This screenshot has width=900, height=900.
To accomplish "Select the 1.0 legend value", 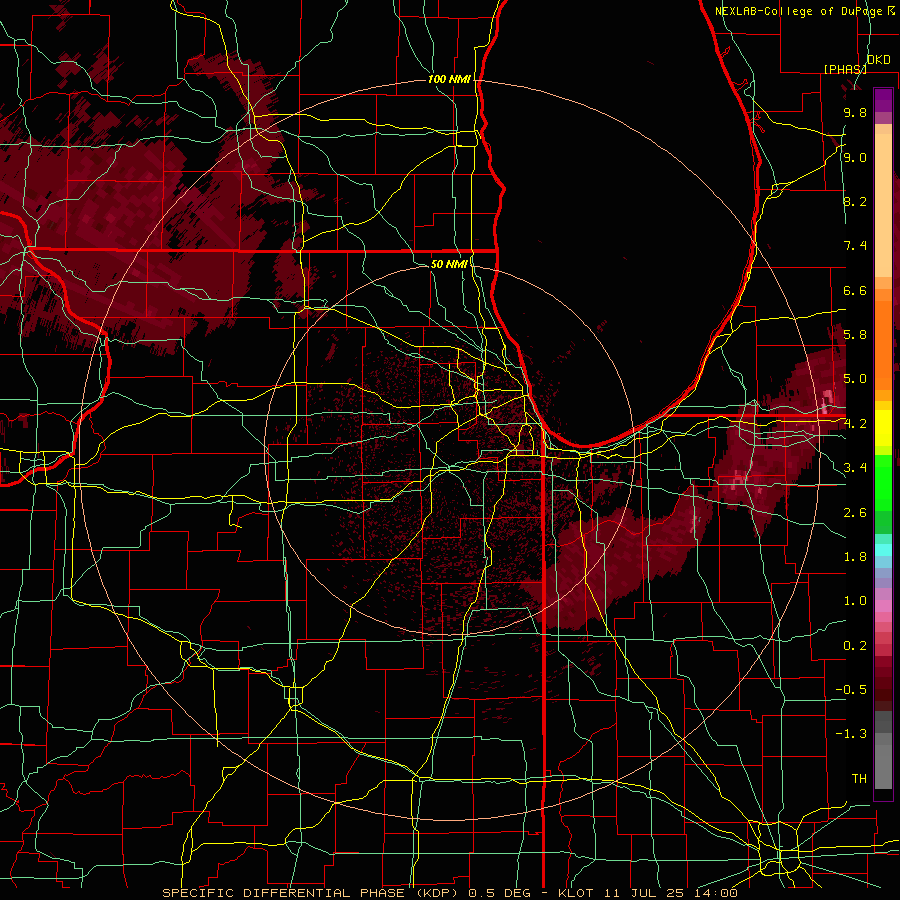I will (855, 601).
